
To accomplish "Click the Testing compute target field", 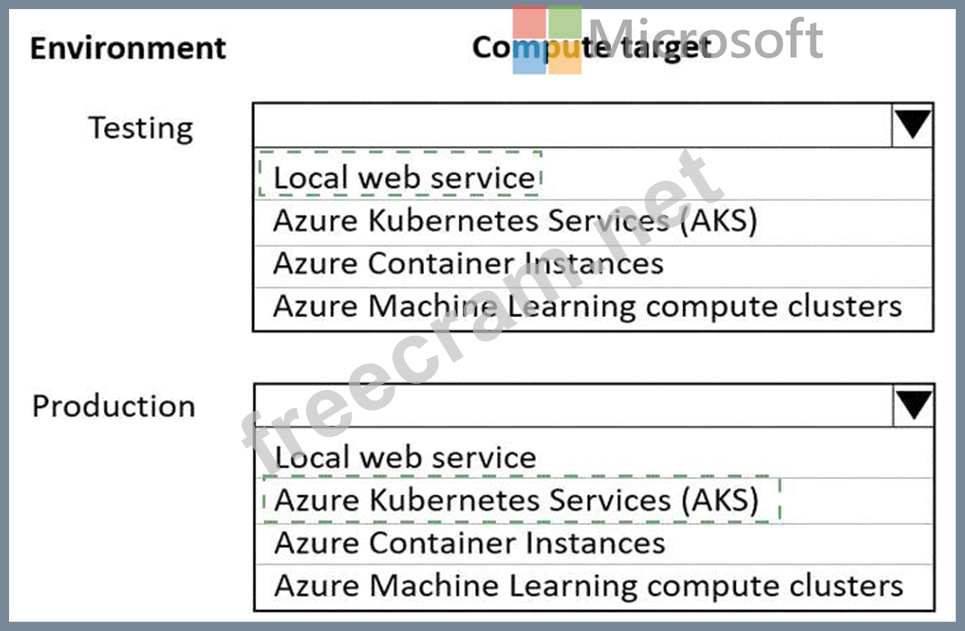I will point(570,125).
